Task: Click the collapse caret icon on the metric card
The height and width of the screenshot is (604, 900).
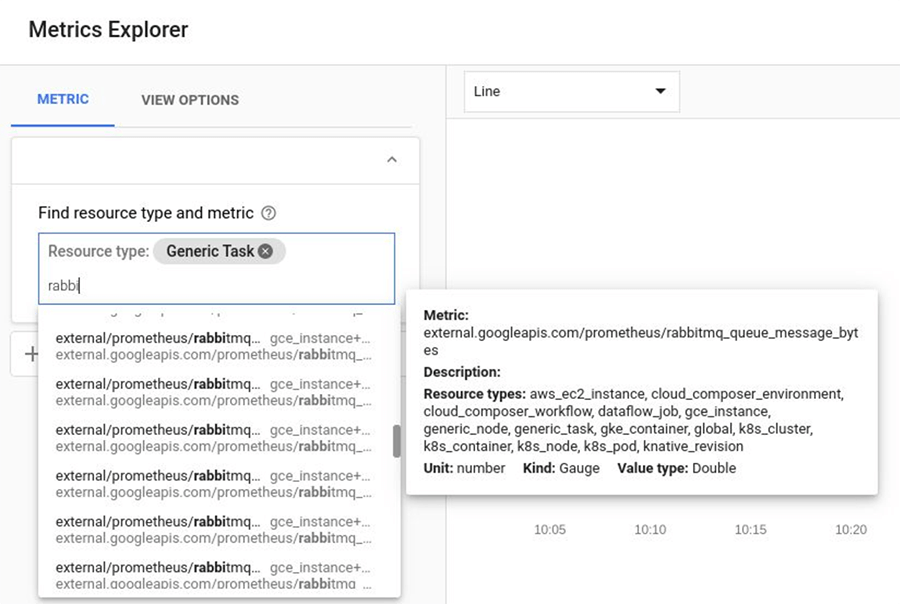Action: coord(393,158)
